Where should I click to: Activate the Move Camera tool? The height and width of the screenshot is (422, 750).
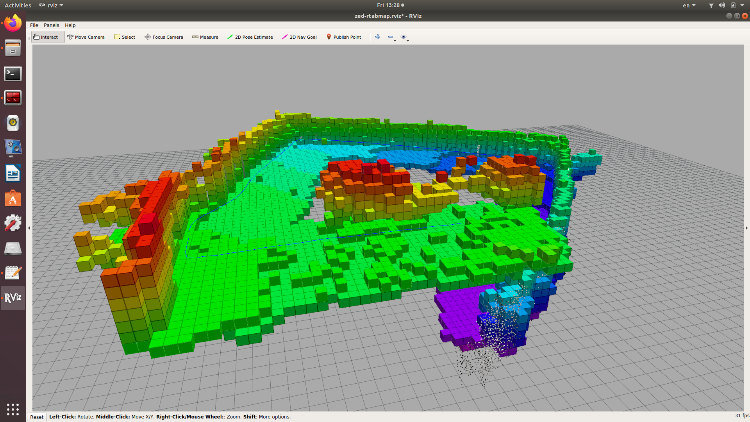click(x=87, y=36)
